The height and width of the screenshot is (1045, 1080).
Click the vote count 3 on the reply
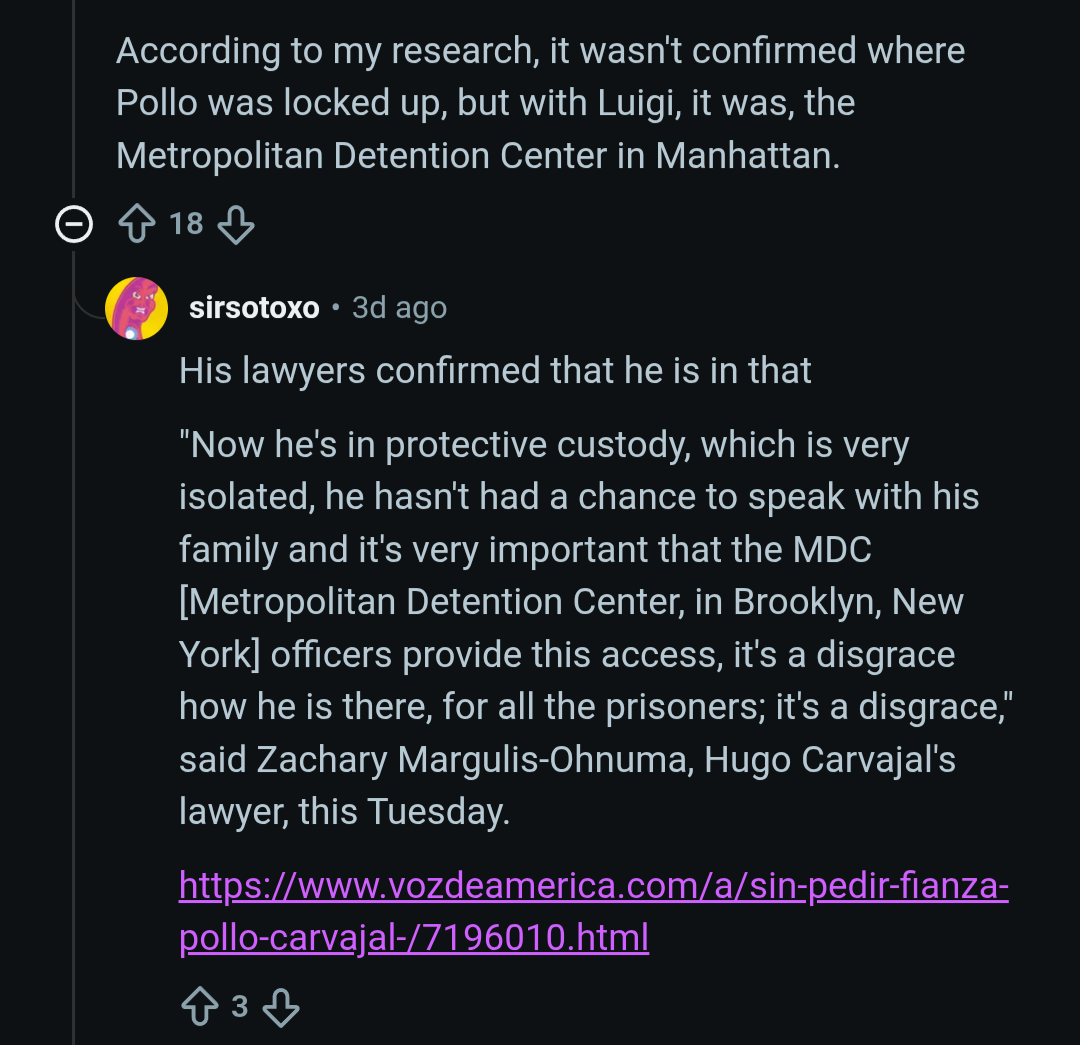tap(240, 1006)
